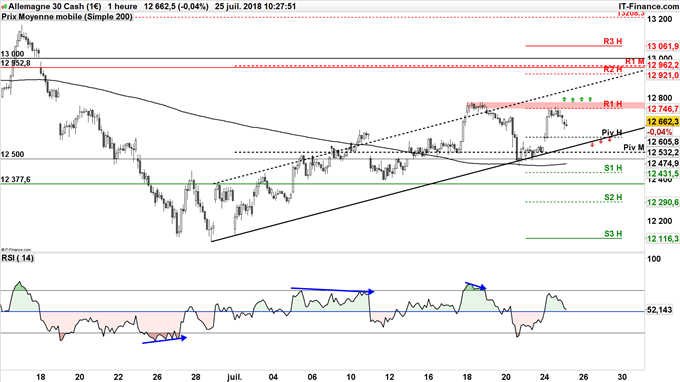Select the Piv M pivot label

pos(634,148)
